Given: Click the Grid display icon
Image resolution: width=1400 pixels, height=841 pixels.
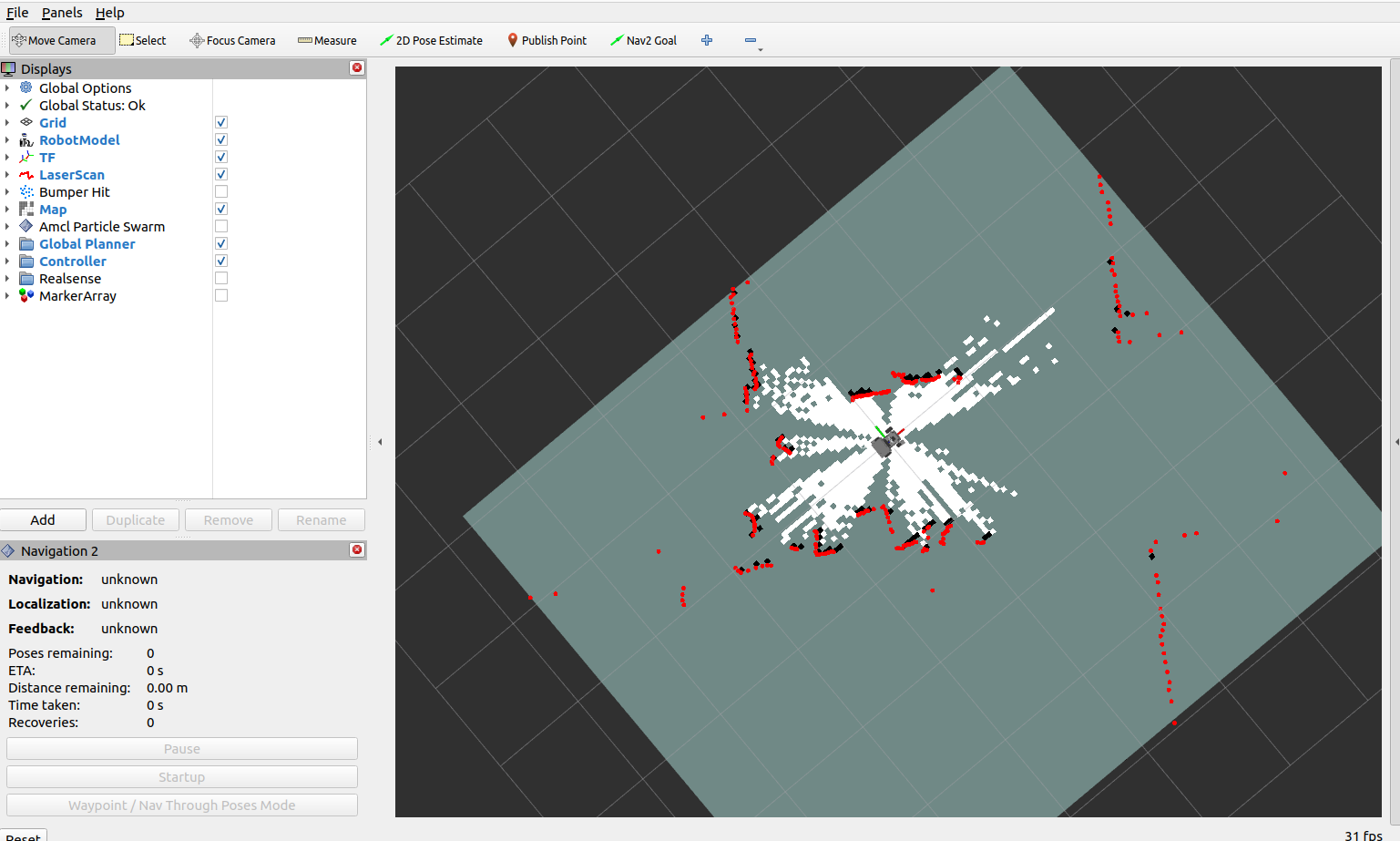Looking at the screenshot, I should pyautogui.click(x=26, y=122).
